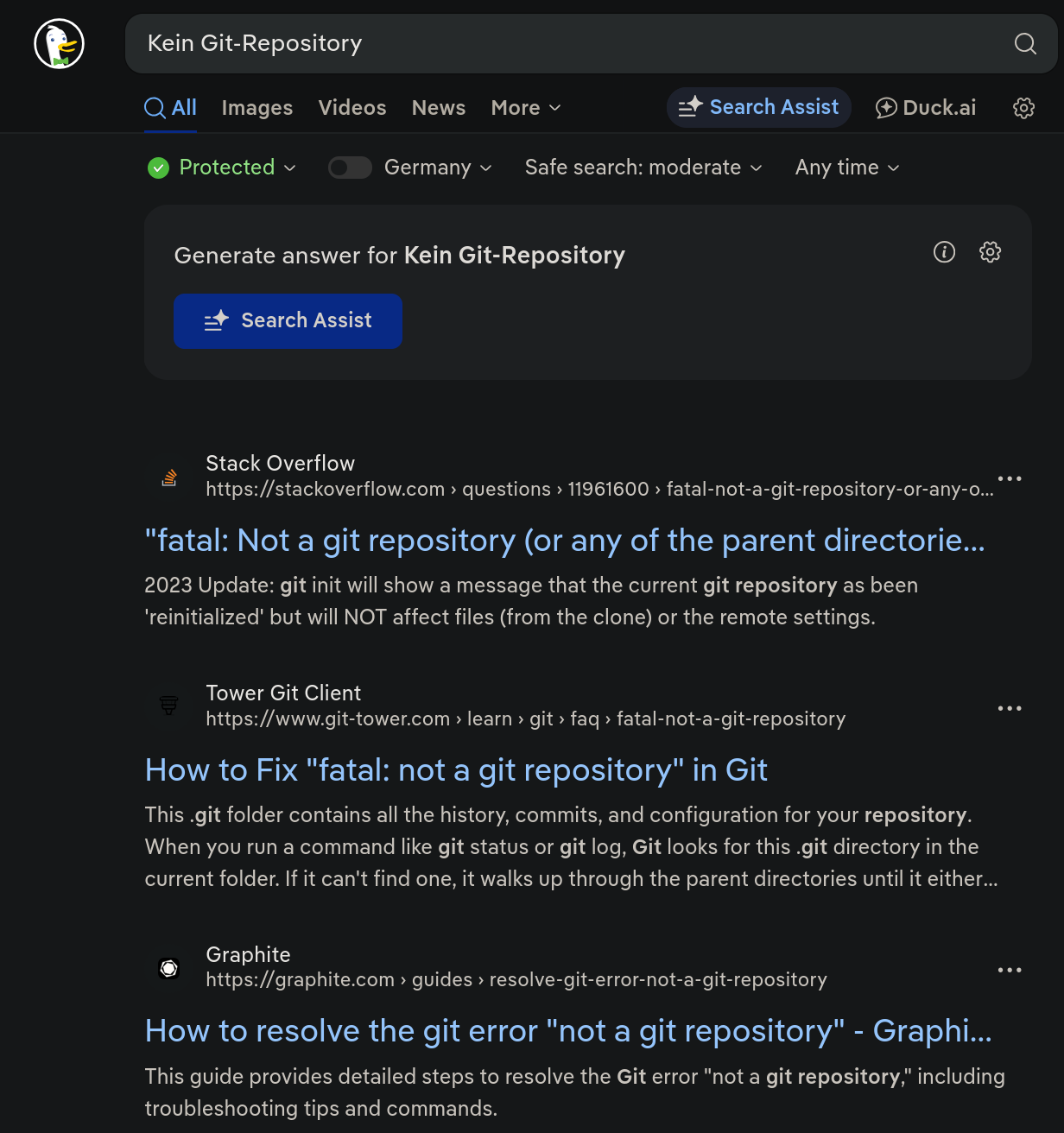The height and width of the screenshot is (1133, 1064).
Task: Expand the Protected privacy dropdown
Action: (222, 168)
